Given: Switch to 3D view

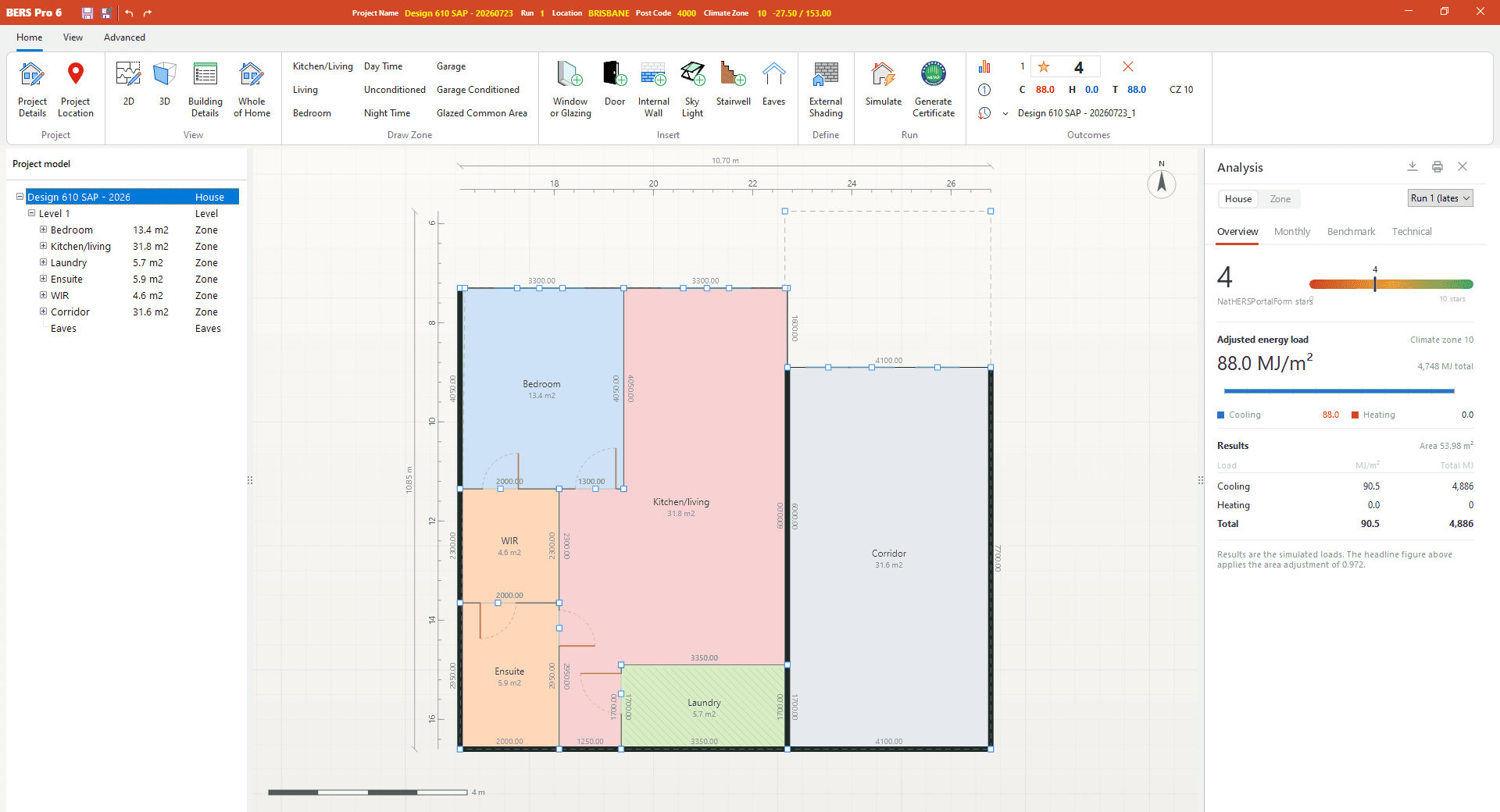Looking at the screenshot, I should click(x=164, y=84).
